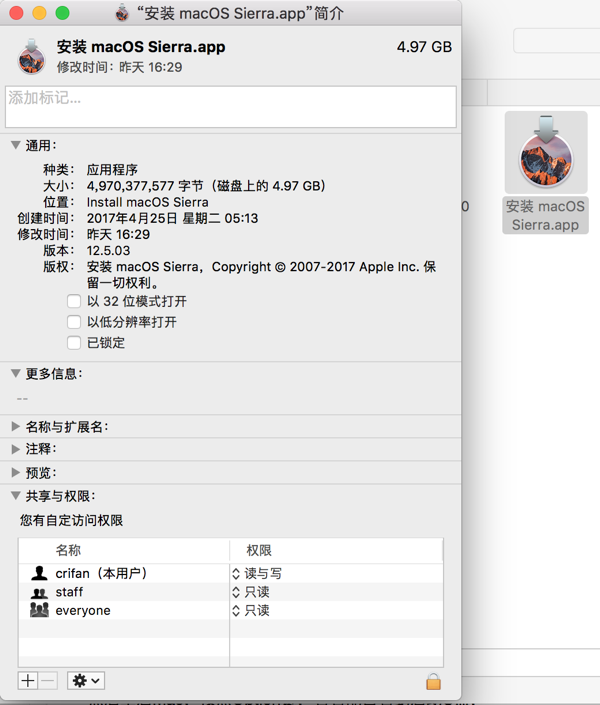Image resolution: width=600 pixels, height=705 pixels.
Task: Click the plus button to add a user
Action: (x=28, y=681)
